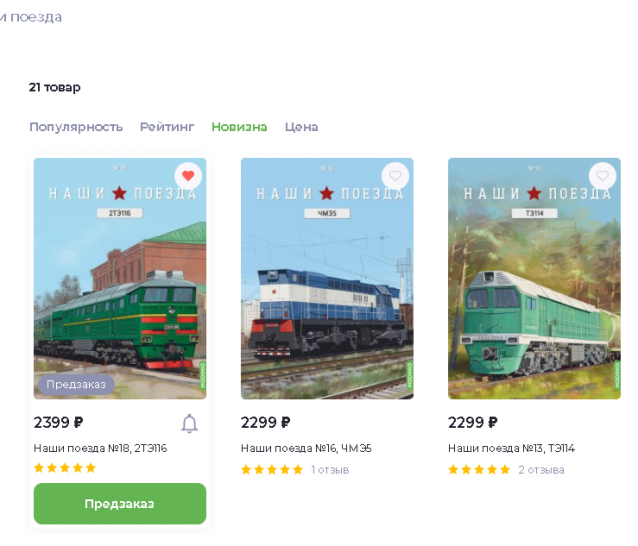Sort products by Рейтинг
Viewport: 638px width, 546px height.
(167, 127)
